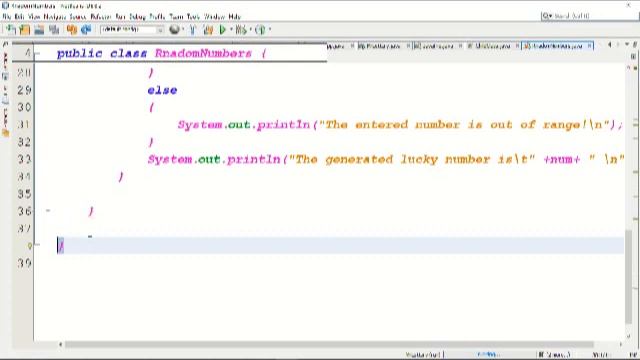Click the INS insert mode indicator in status bar
The height and width of the screenshot is (360, 640).
(633, 355)
